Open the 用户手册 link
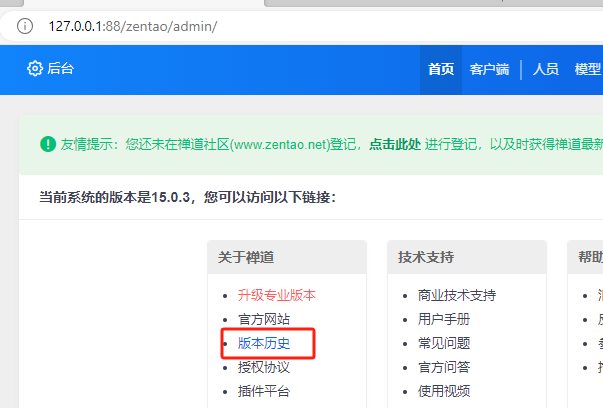The height and width of the screenshot is (408, 603). pos(444,319)
